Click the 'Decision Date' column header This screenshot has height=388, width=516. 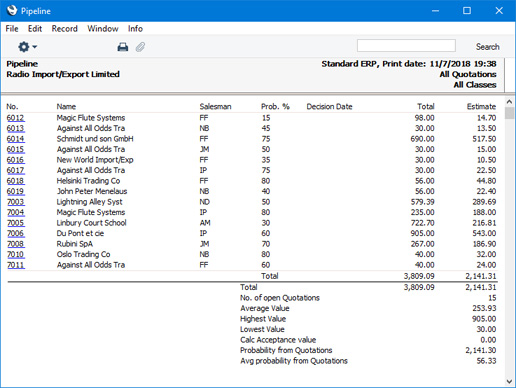(329, 107)
